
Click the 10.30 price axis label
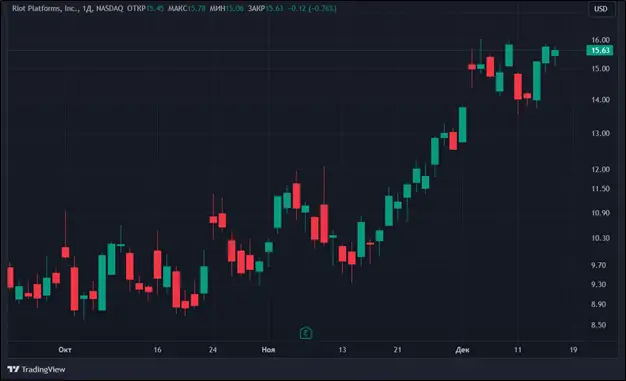click(600, 238)
